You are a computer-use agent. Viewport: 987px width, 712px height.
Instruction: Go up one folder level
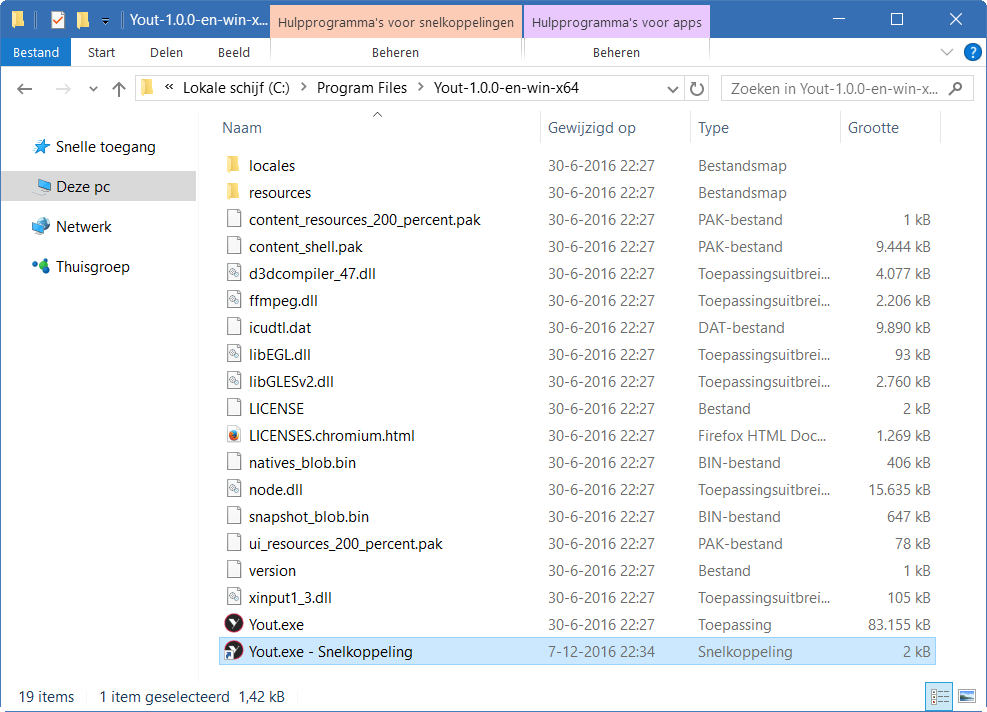coord(118,89)
